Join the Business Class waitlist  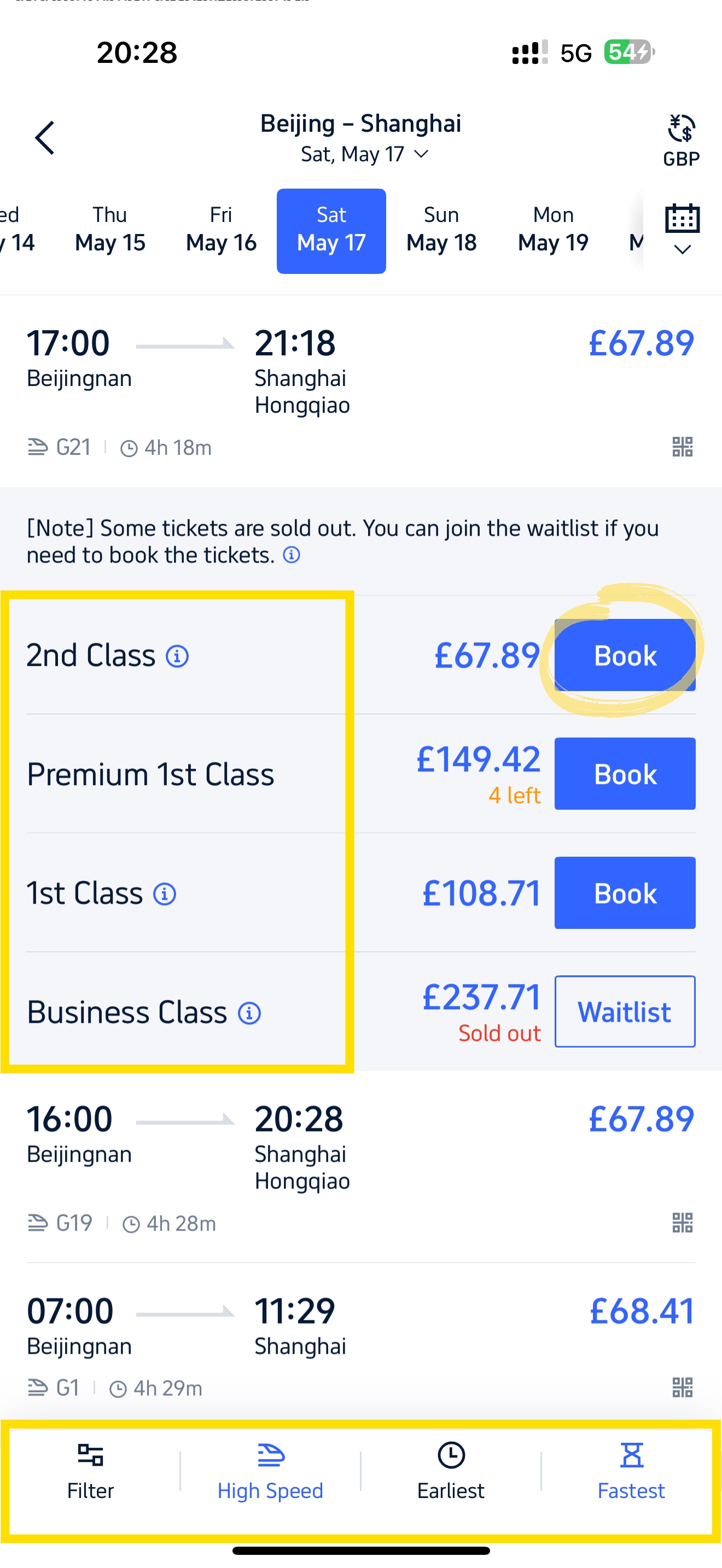click(x=625, y=1011)
